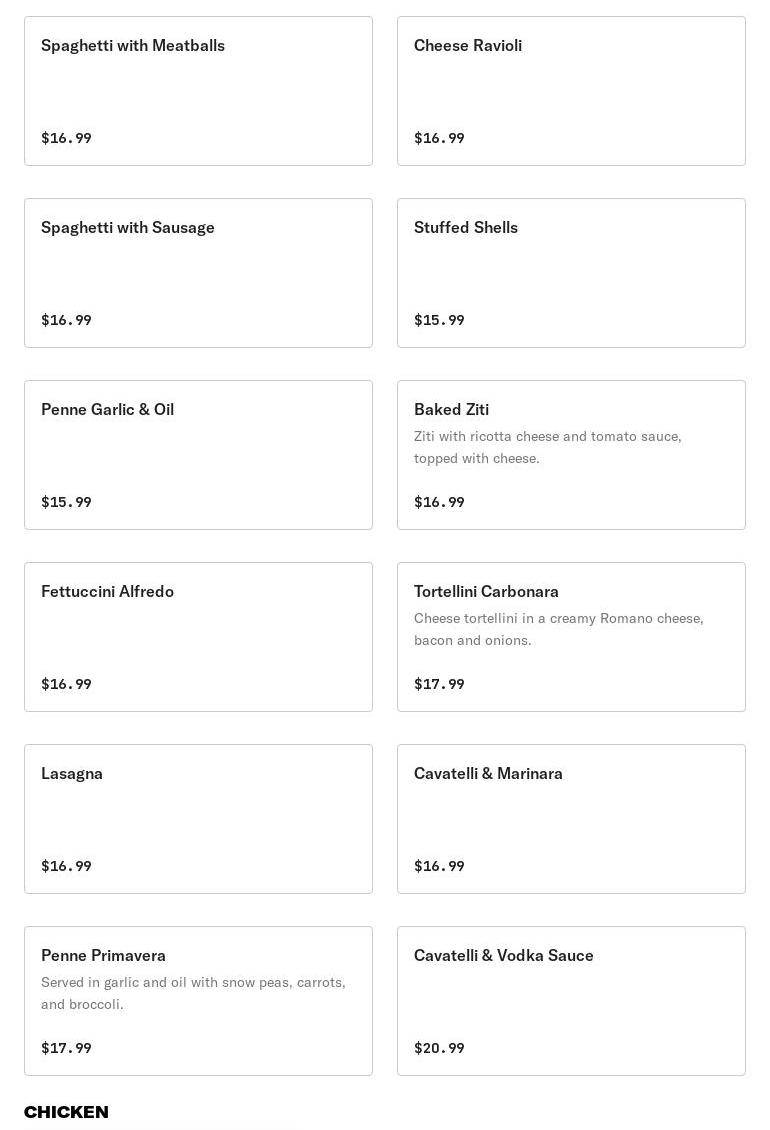
Task: Open the Tortellini Carbonara title
Action: pyautogui.click(x=486, y=591)
